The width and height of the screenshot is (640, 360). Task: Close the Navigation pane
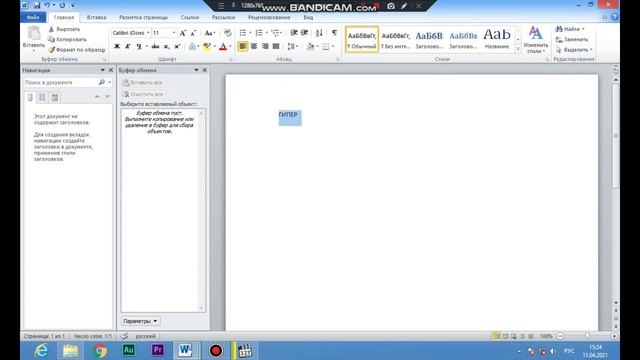pos(111,70)
